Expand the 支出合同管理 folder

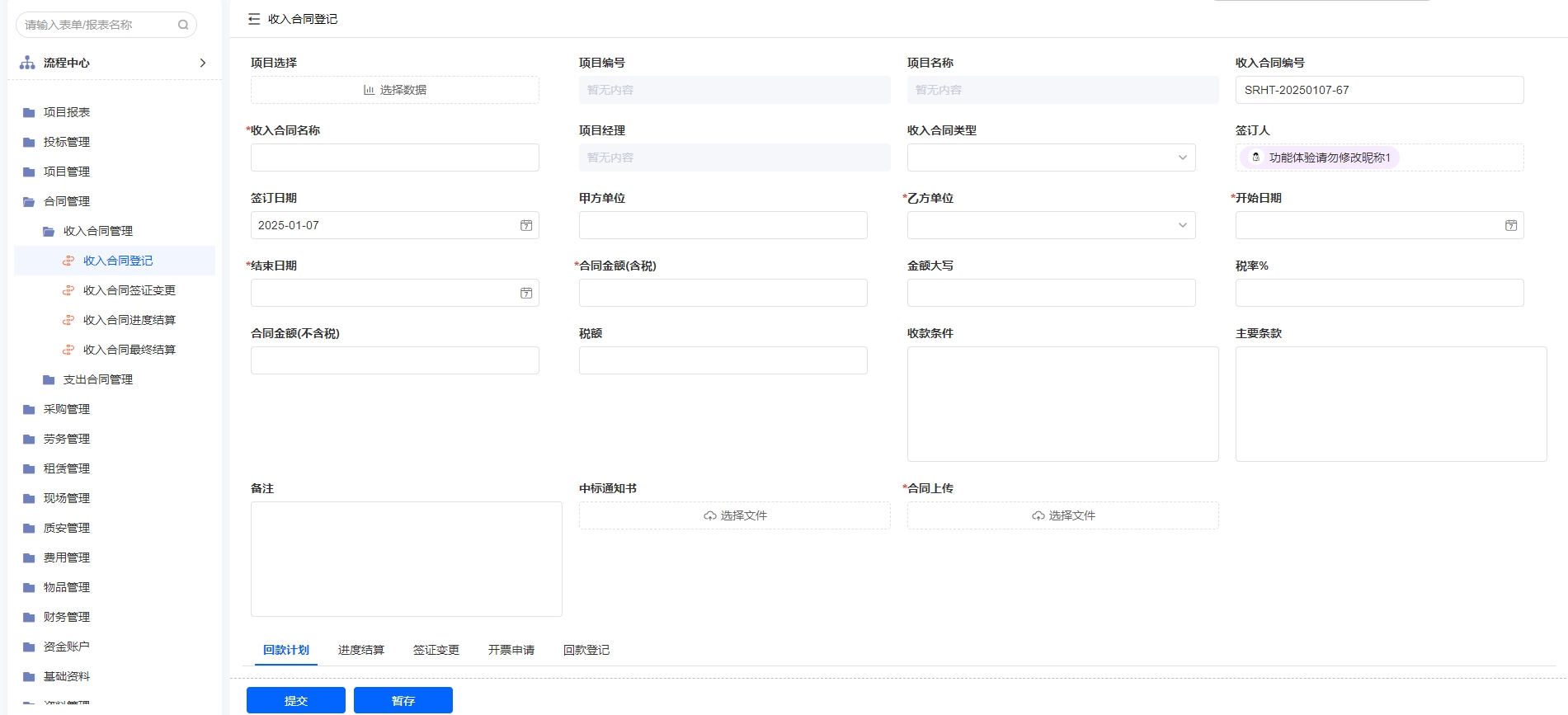tap(49, 379)
